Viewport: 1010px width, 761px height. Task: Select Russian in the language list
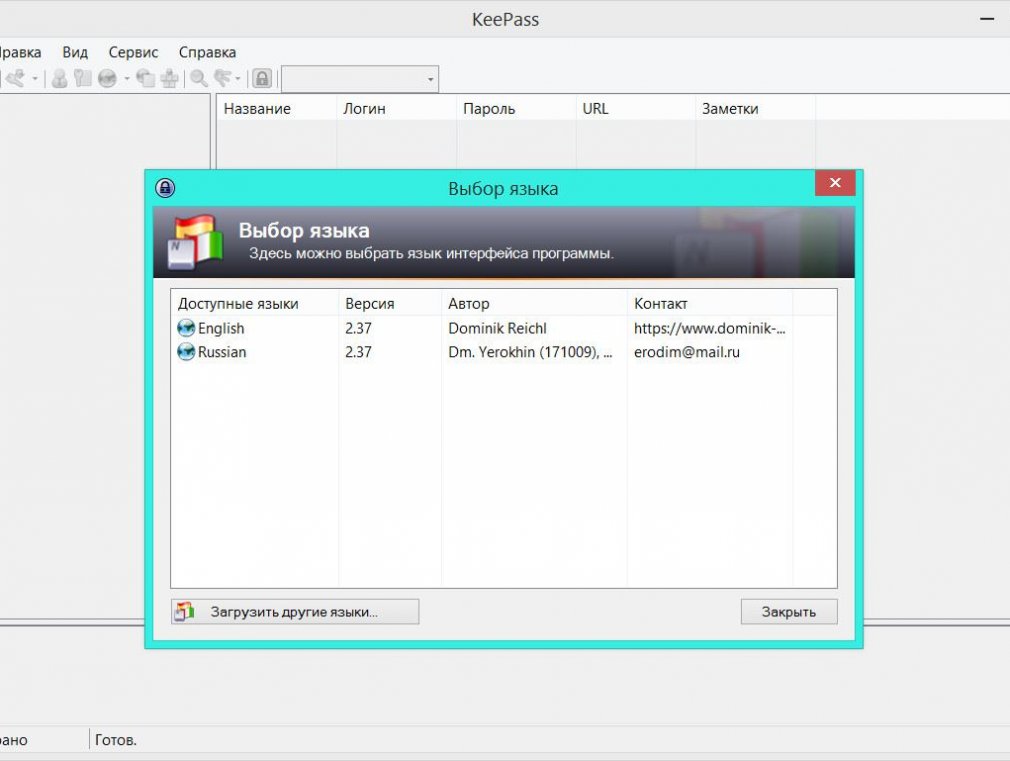point(222,352)
